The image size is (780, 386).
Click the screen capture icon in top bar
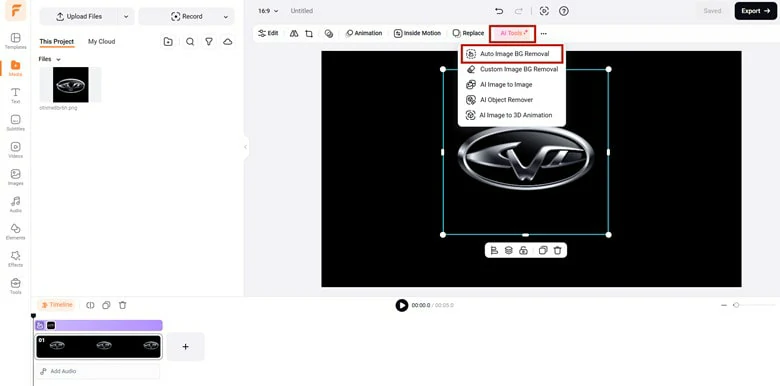point(544,11)
